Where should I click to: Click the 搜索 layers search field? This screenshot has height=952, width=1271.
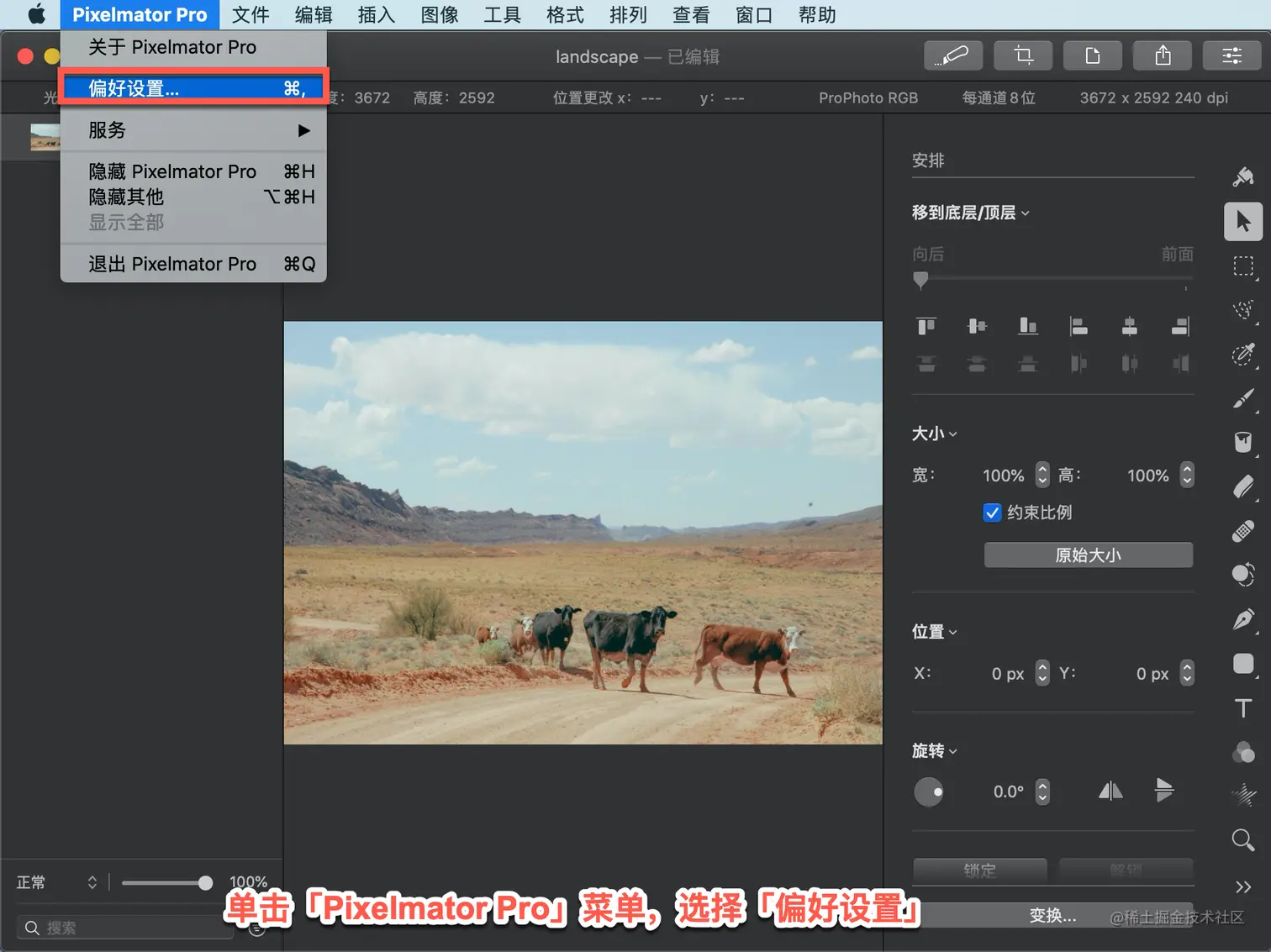[x=124, y=928]
